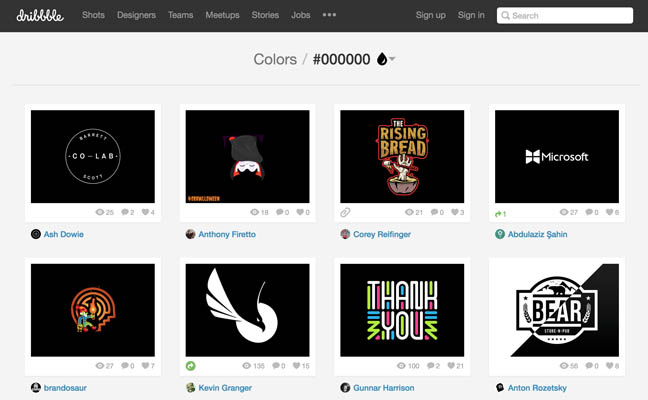Click comment bubble on Bear shot

(x=589, y=366)
